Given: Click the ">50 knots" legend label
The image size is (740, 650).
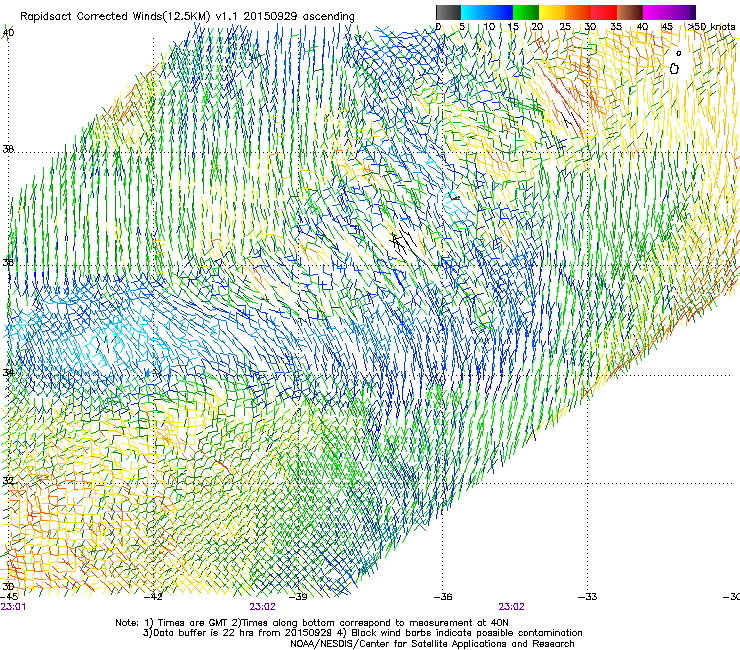Looking at the screenshot, I should [x=711, y=26].
